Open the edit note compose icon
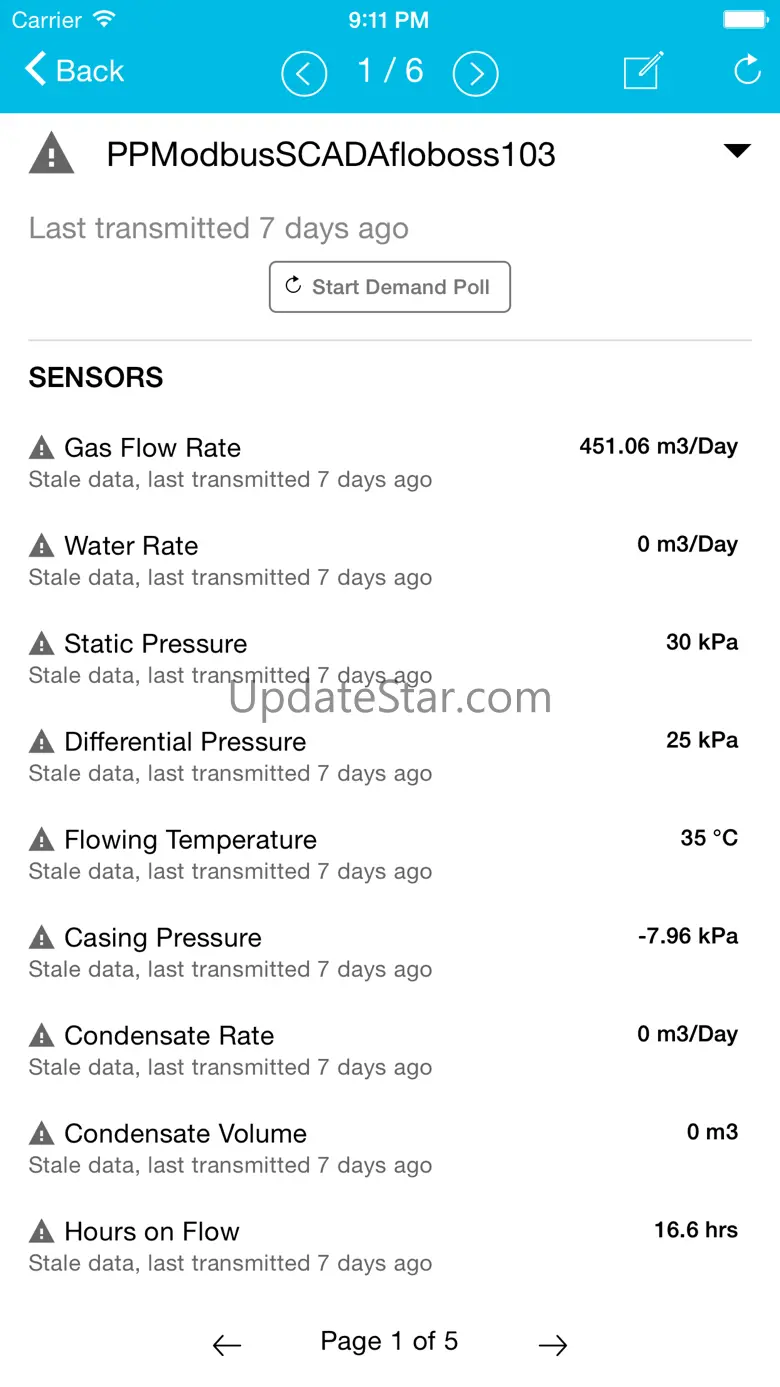 (x=643, y=71)
